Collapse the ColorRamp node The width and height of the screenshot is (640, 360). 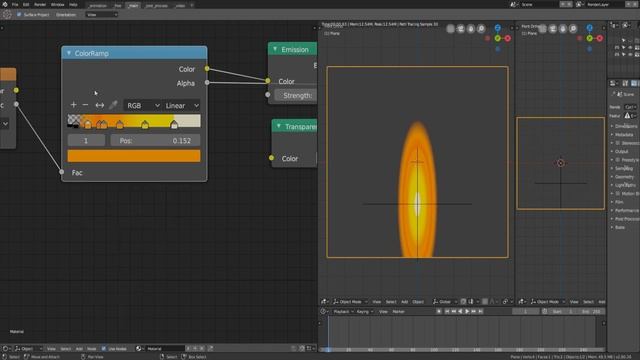(x=69, y=53)
